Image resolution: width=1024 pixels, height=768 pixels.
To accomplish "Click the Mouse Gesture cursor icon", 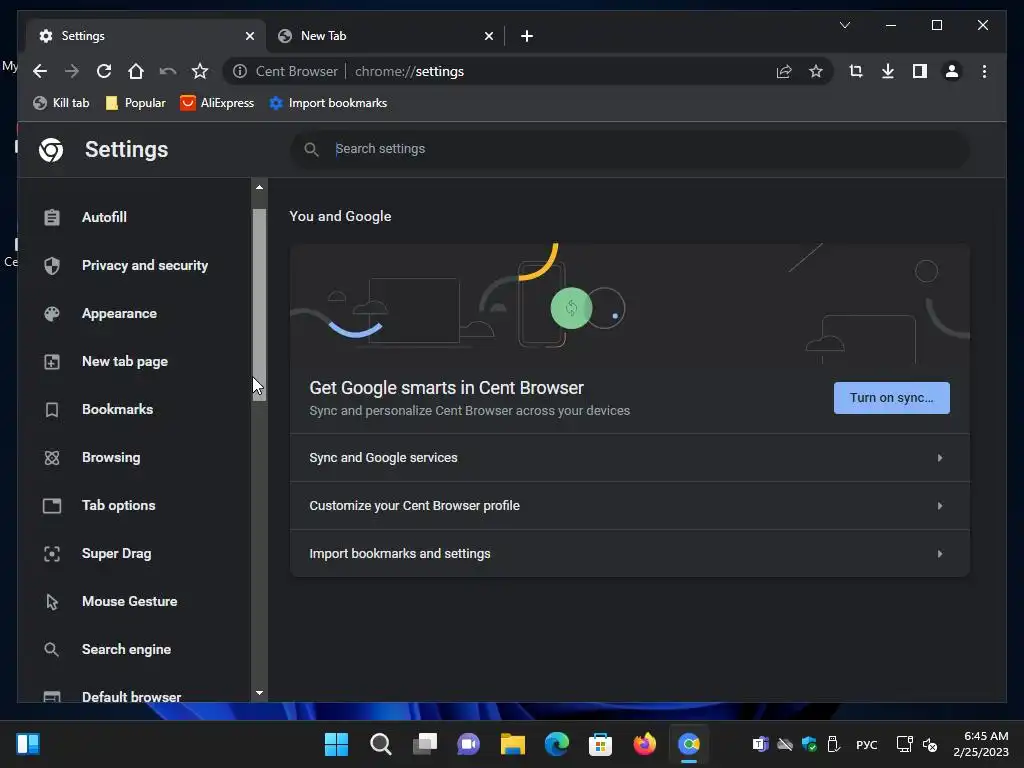I will point(52,601).
